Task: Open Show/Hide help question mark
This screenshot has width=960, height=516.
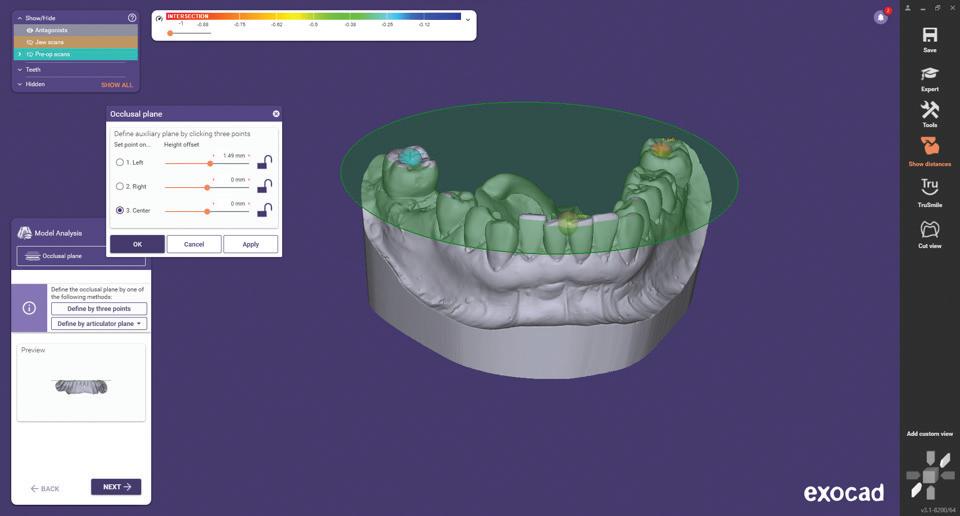Action: pos(132,18)
